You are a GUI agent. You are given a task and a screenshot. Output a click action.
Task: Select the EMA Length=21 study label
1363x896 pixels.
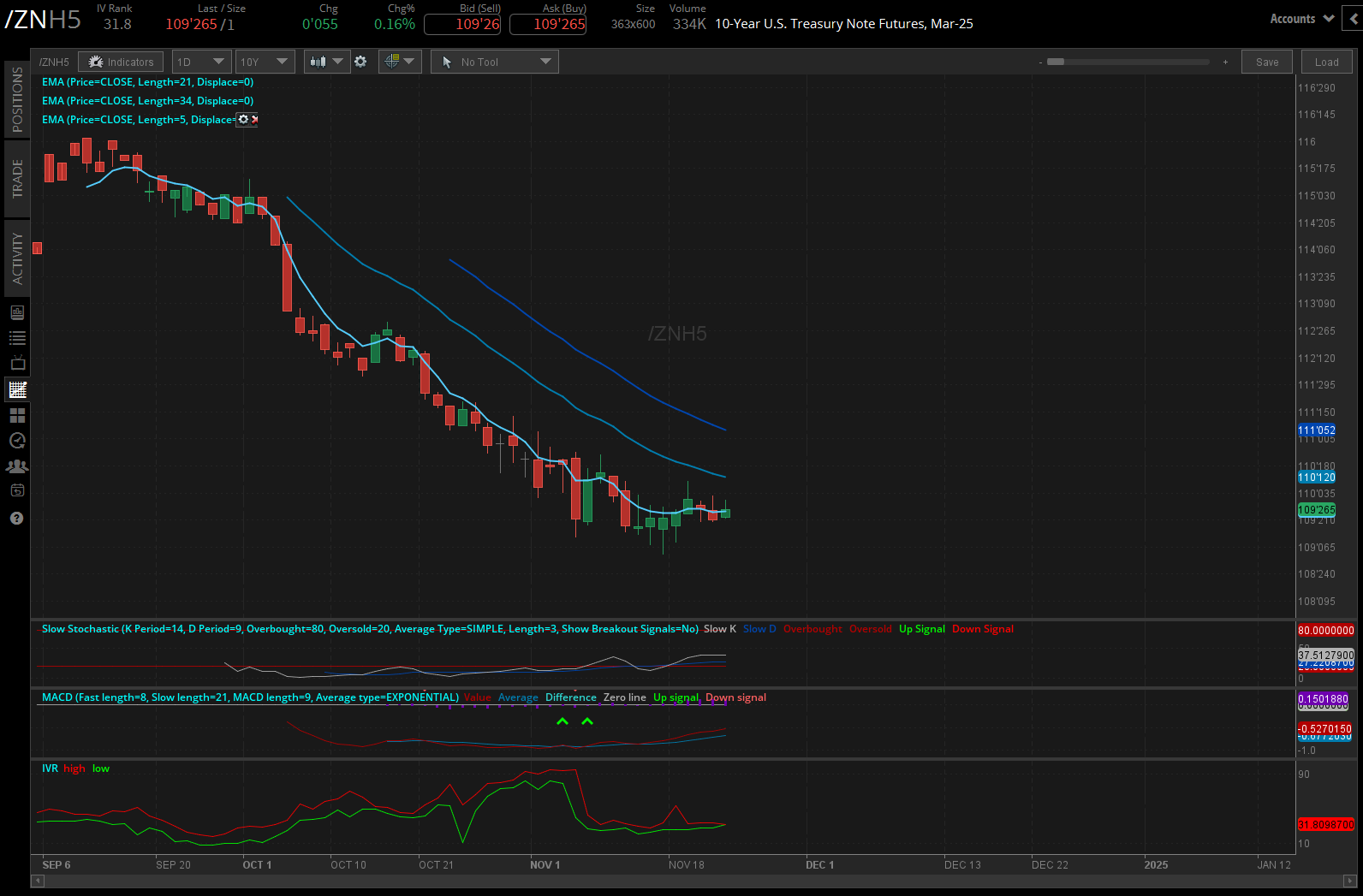pyautogui.click(x=147, y=82)
